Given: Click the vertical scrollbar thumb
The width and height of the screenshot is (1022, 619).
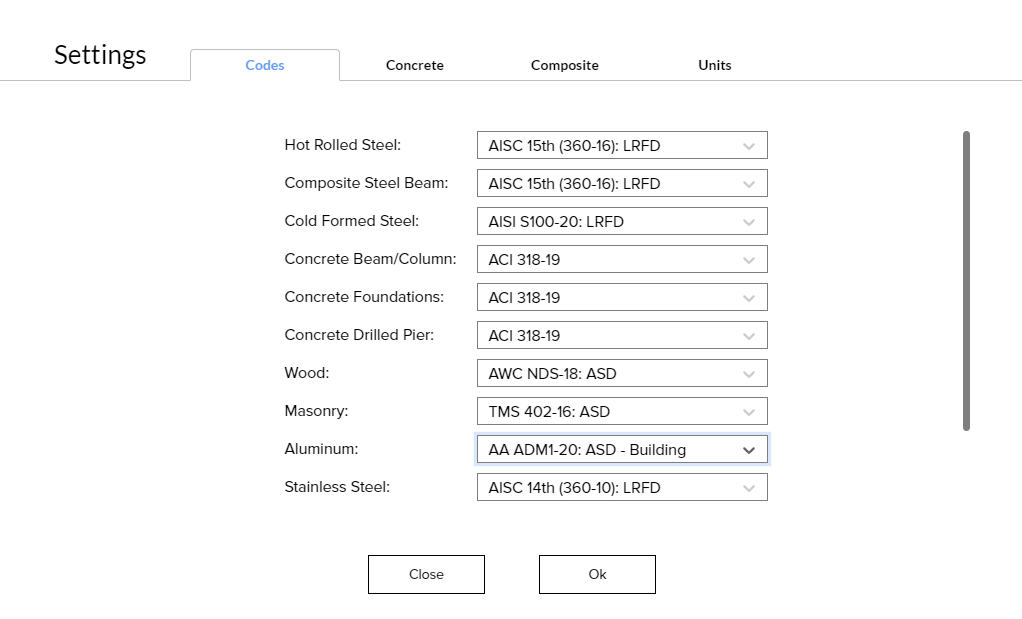Looking at the screenshot, I should click(966, 280).
